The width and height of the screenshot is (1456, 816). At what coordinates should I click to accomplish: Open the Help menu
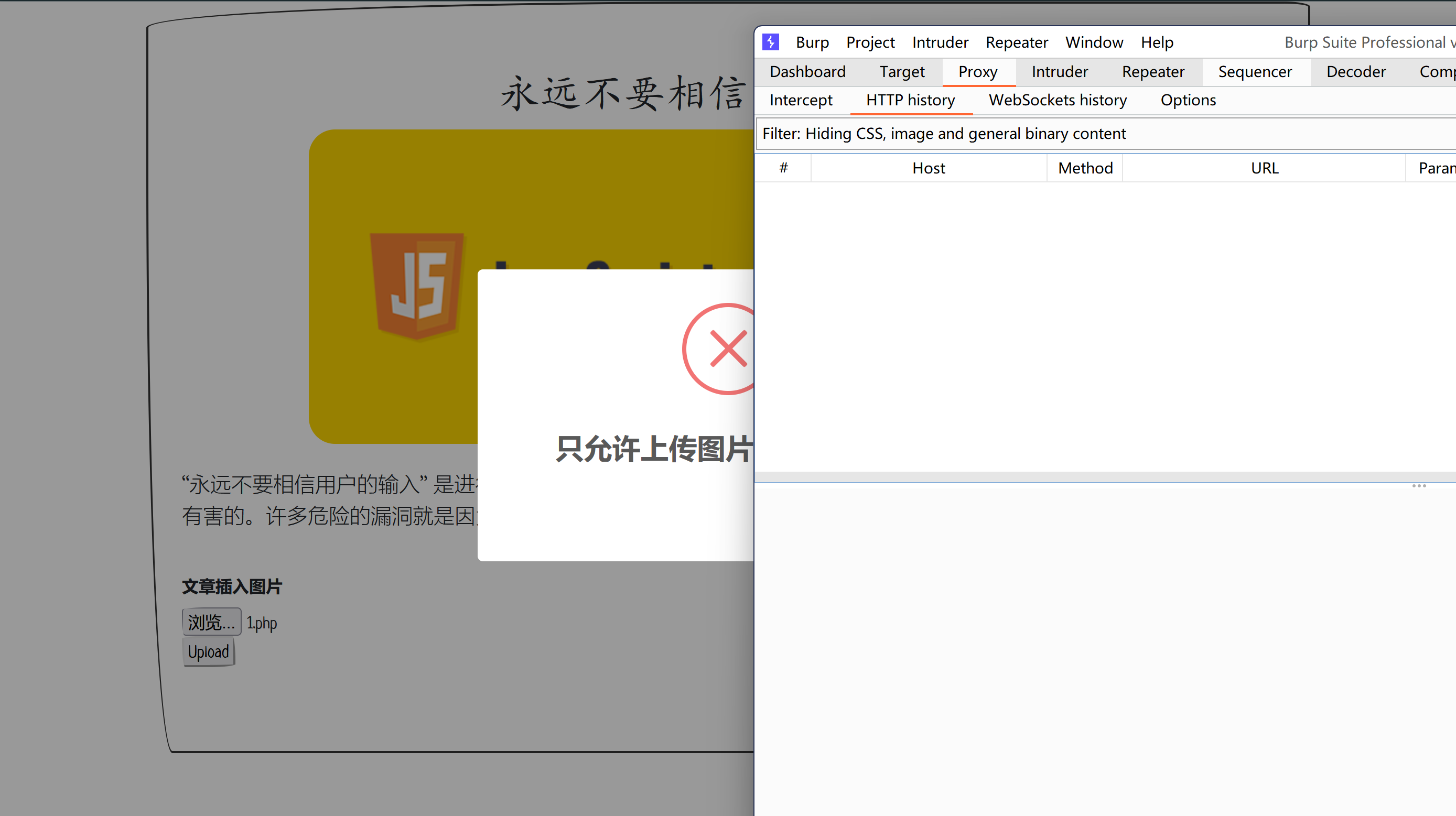tap(1157, 42)
